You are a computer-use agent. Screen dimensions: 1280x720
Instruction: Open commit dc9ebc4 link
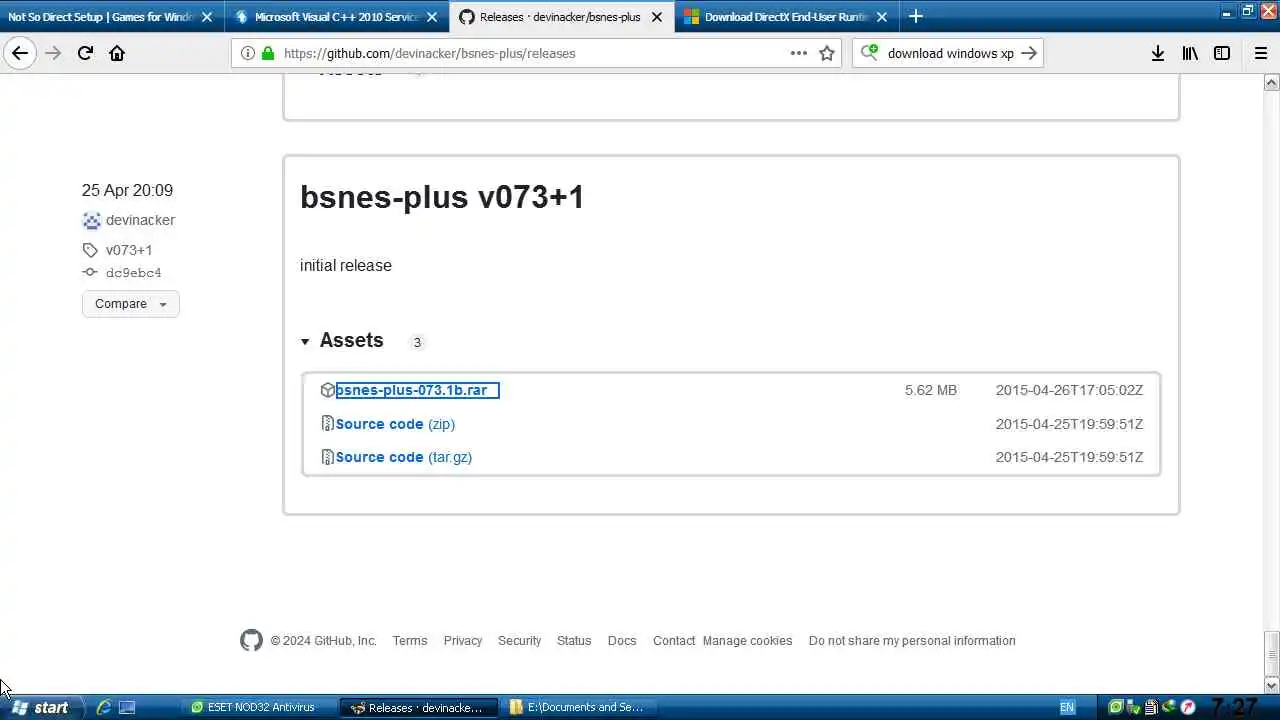(133, 273)
